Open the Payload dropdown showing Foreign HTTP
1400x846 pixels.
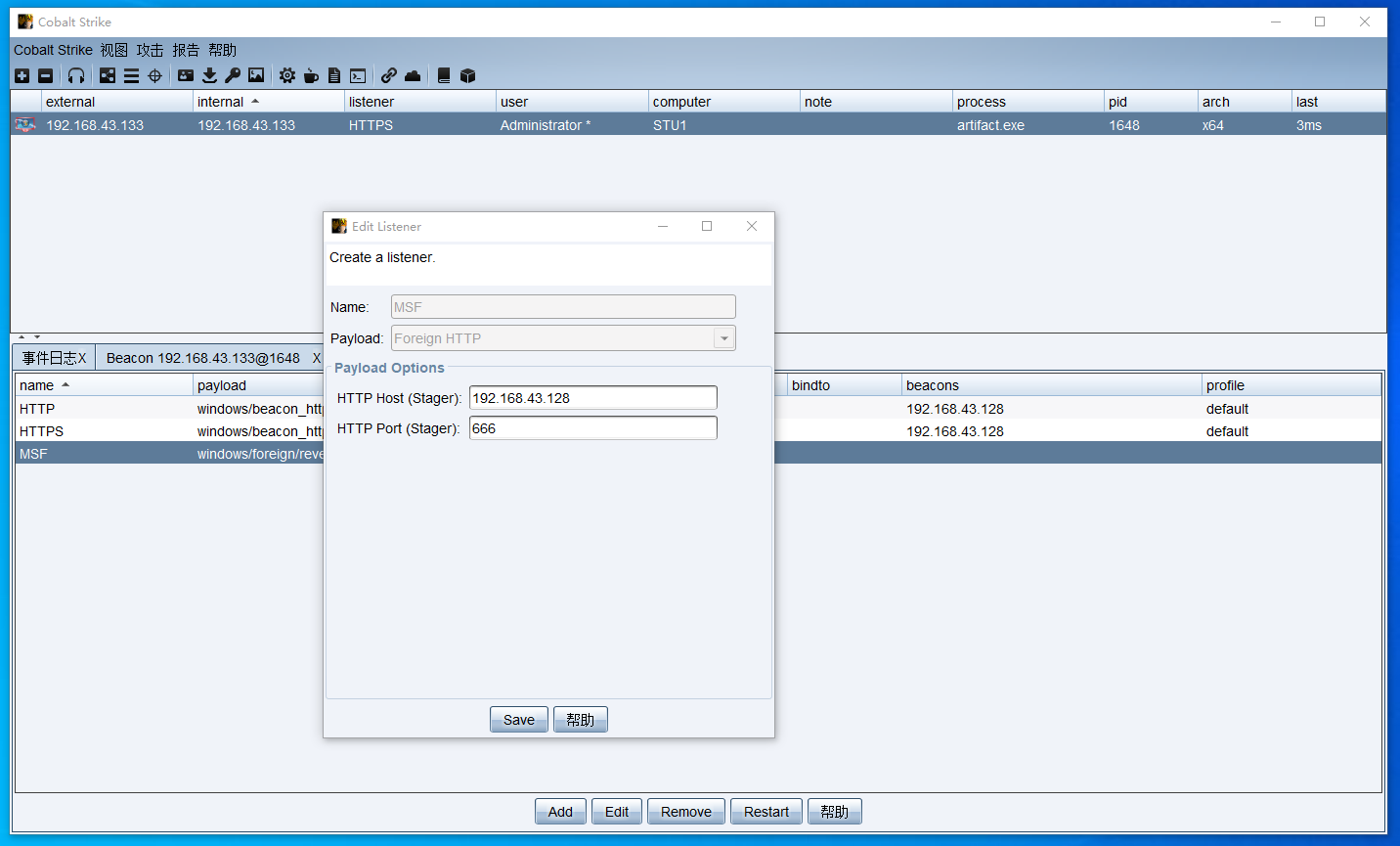point(724,338)
